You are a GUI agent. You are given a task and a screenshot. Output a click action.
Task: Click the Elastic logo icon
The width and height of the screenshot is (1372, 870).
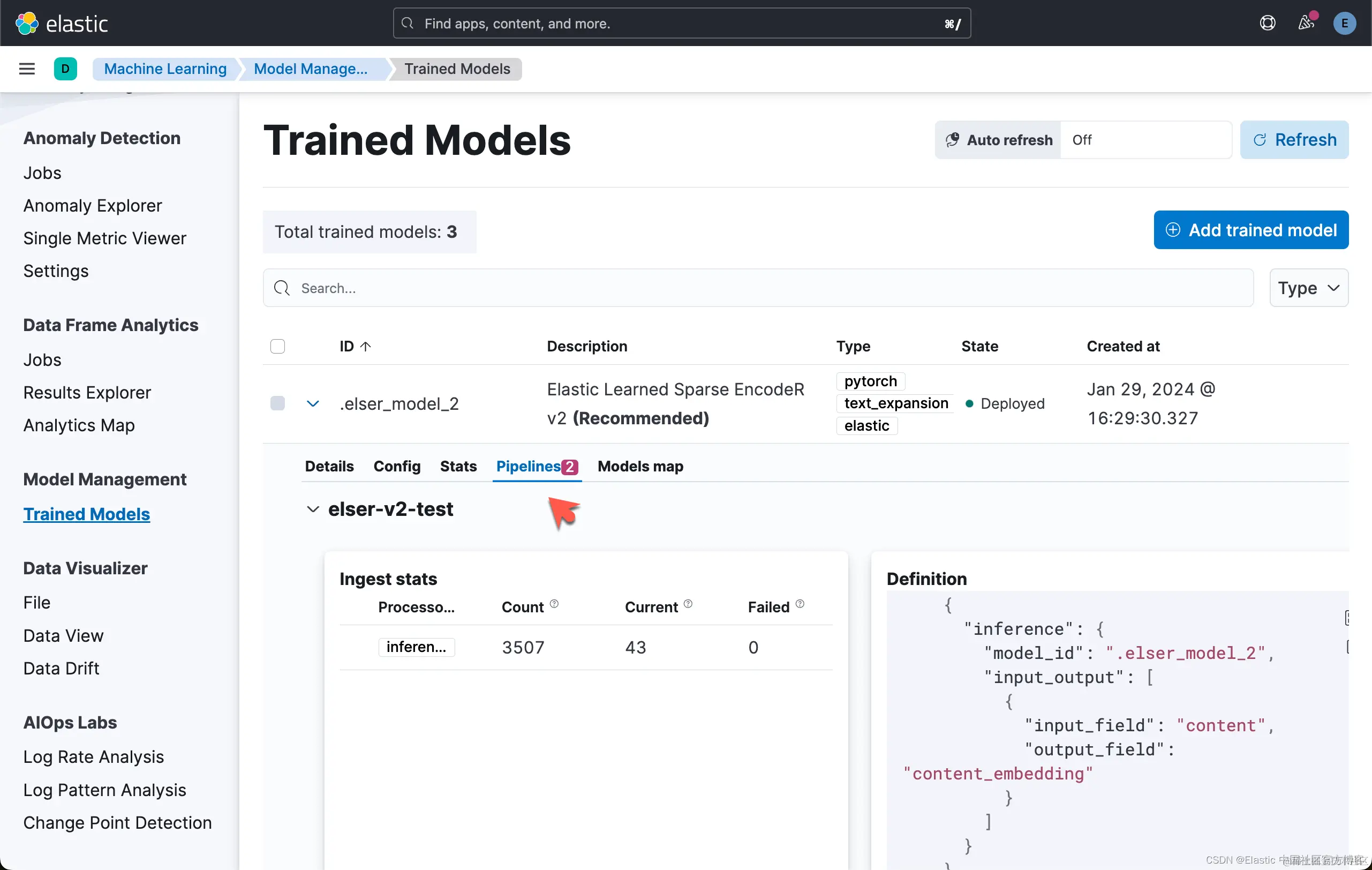coord(27,24)
